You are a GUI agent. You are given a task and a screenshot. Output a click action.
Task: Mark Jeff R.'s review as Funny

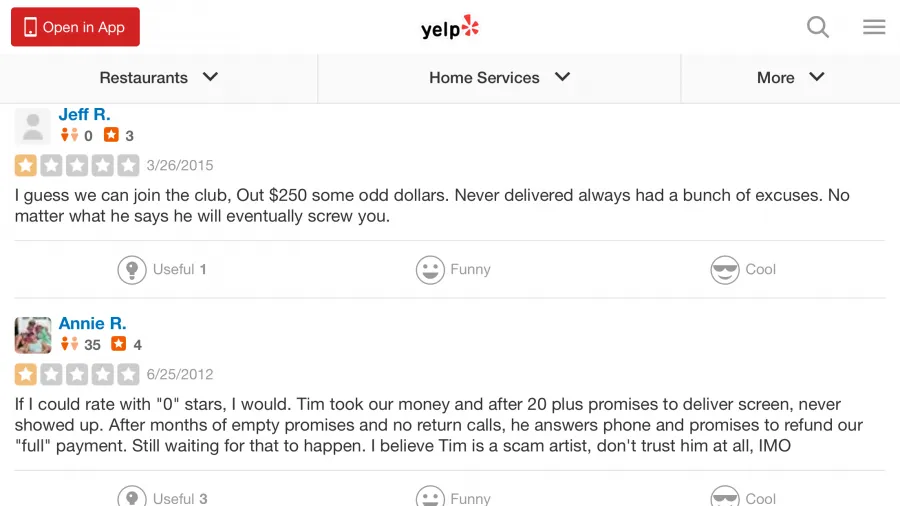click(x=453, y=270)
